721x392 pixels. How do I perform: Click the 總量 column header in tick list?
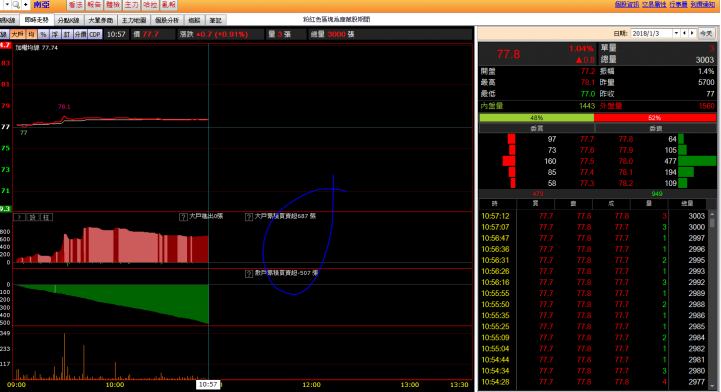click(687, 204)
